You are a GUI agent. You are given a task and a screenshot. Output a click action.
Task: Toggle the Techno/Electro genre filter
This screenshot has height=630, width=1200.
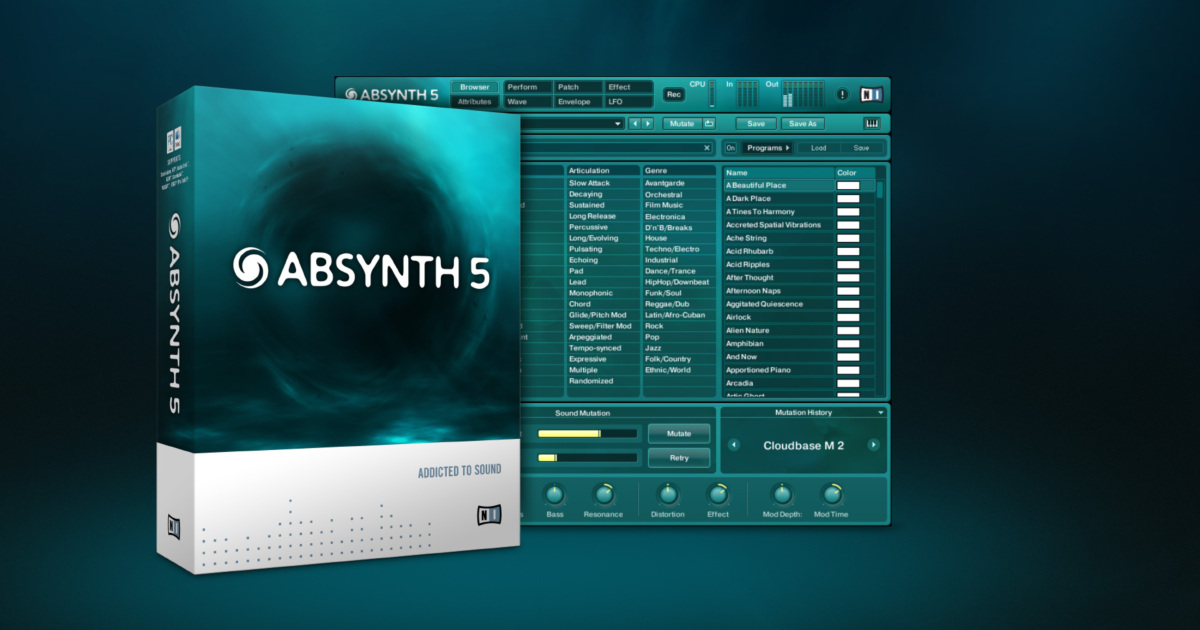click(679, 249)
